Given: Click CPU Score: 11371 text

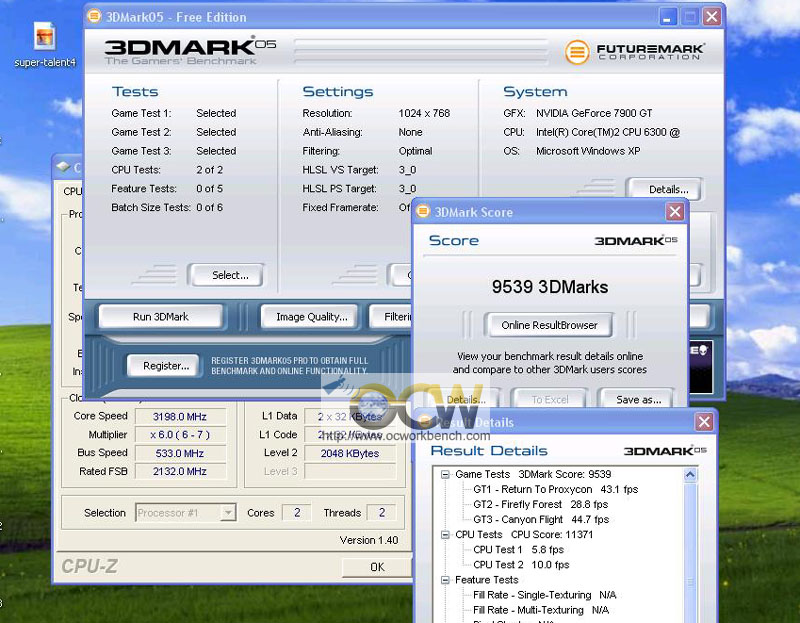Looking at the screenshot, I should (x=552, y=535).
